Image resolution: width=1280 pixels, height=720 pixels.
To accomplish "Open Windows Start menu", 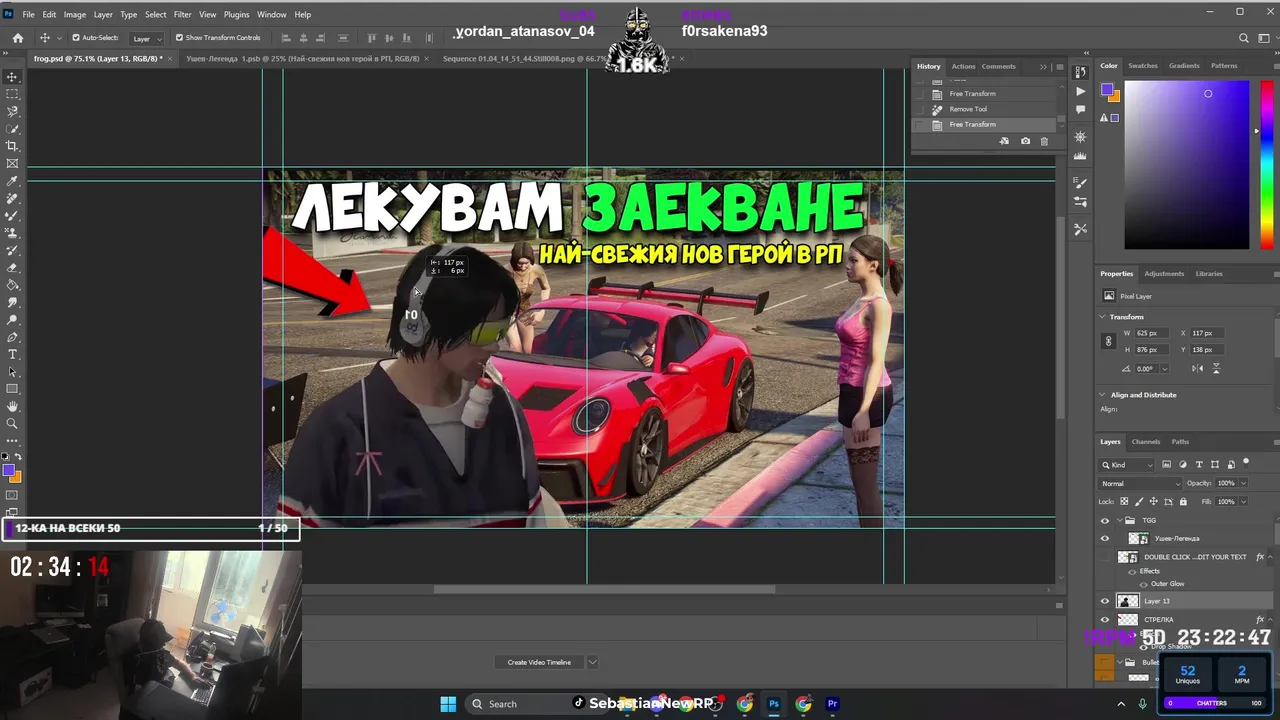I will click(448, 704).
